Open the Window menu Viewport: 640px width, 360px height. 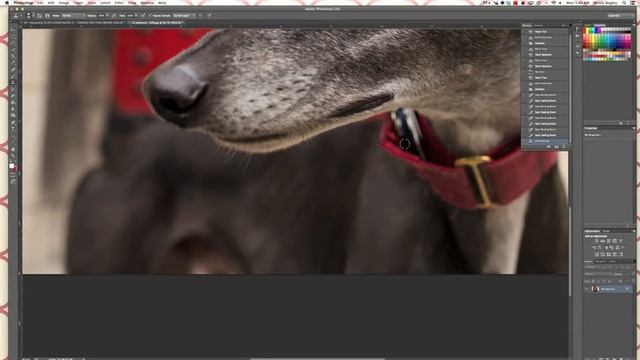147,2
